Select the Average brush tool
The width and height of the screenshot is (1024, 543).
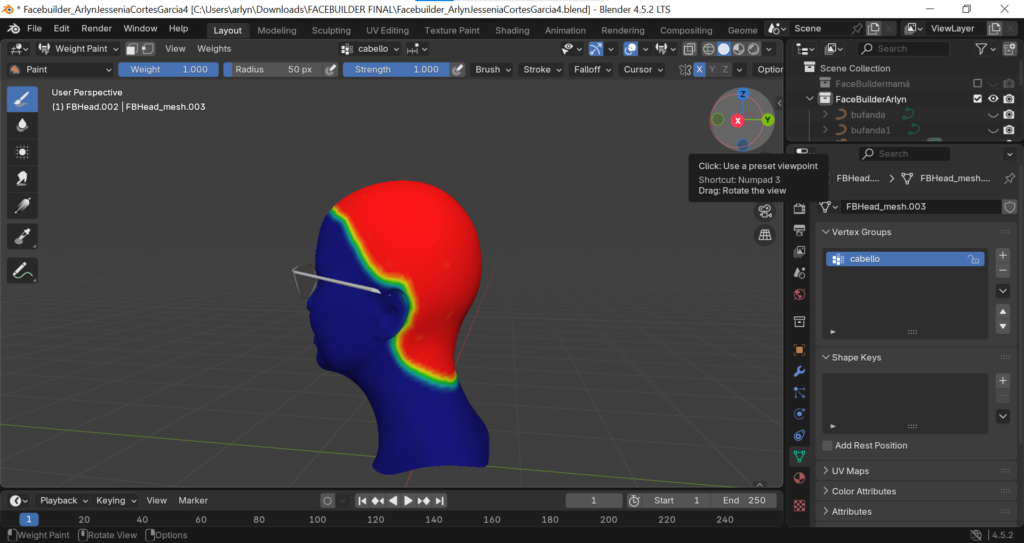22,152
